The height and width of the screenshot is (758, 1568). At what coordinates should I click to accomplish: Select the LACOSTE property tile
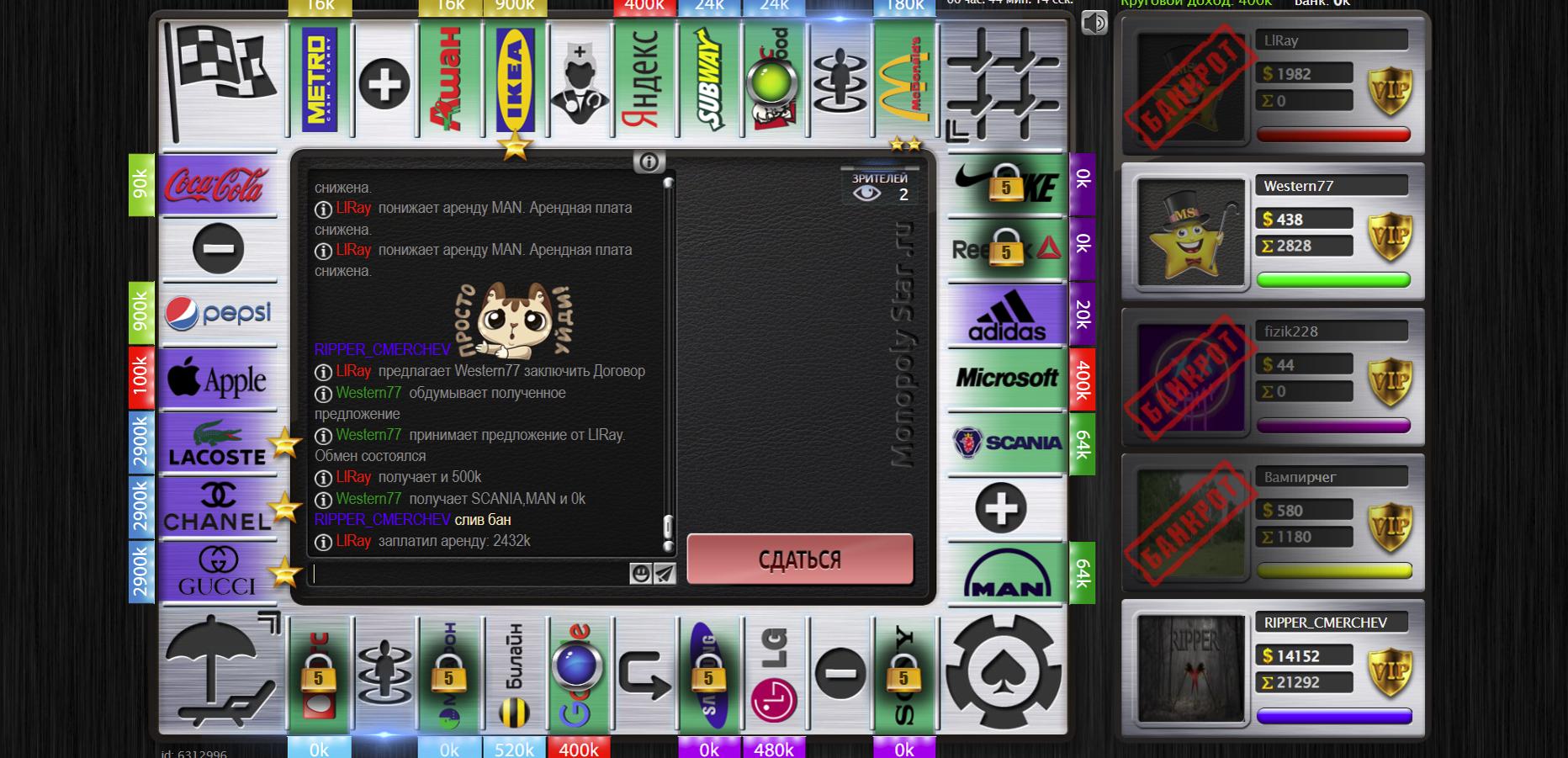tap(218, 443)
